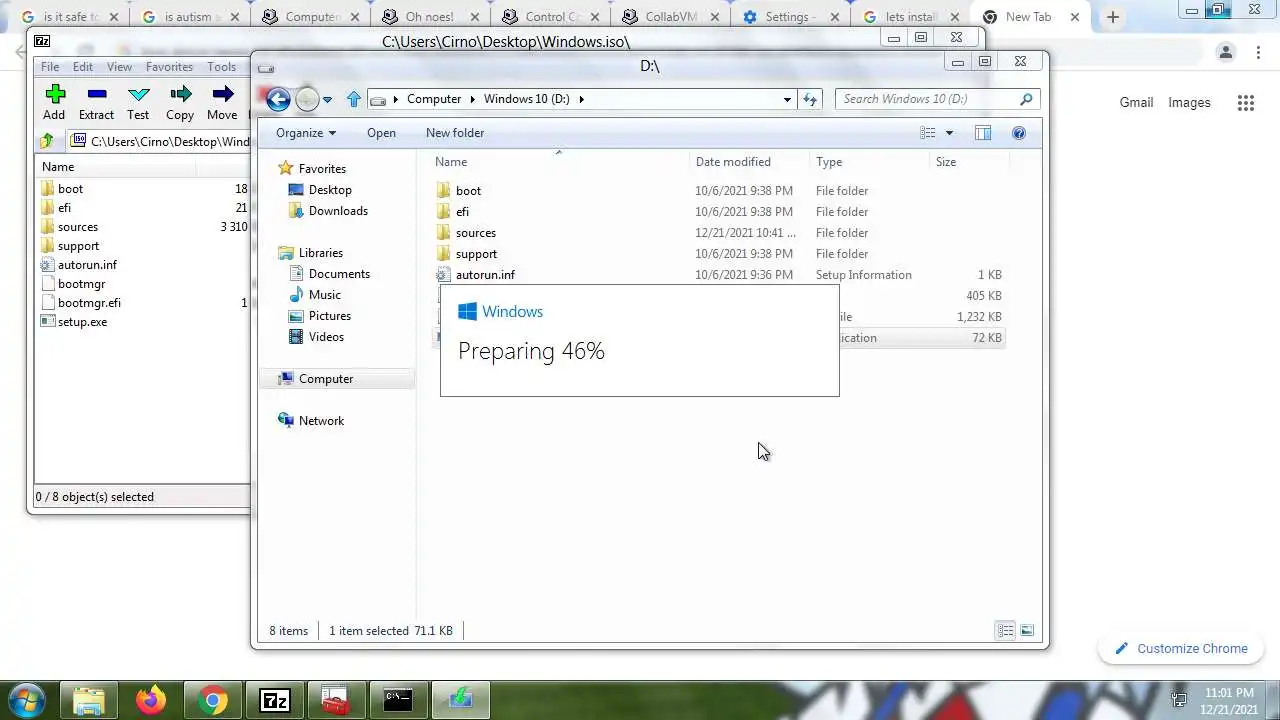The width and height of the screenshot is (1280, 720).
Task: Toggle the preview pane in Explorer
Action: pos(983,133)
